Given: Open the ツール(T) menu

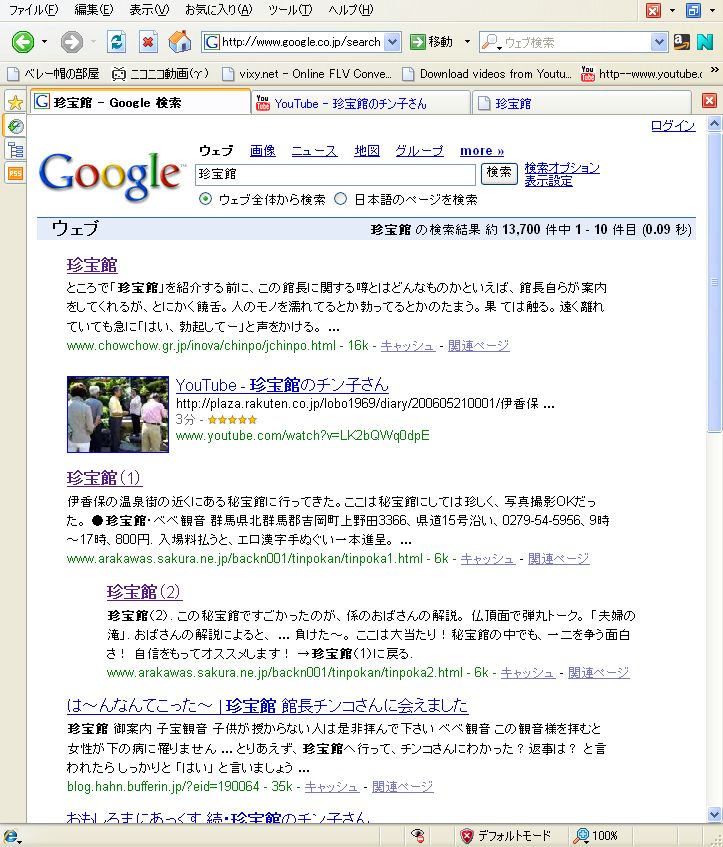Looking at the screenshot, I should click(x=290, y=10).
